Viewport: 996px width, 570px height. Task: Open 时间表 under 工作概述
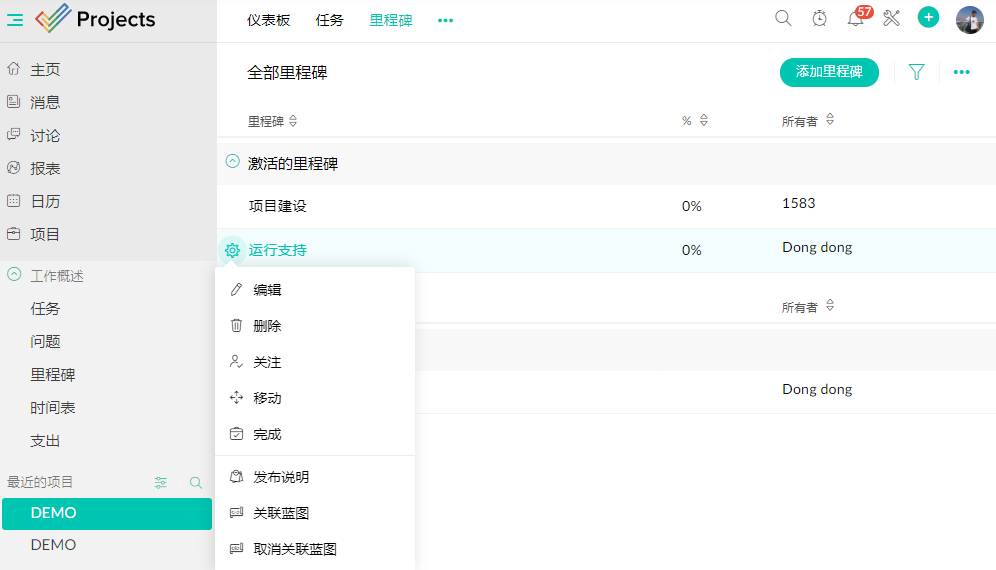click(53, 408)
